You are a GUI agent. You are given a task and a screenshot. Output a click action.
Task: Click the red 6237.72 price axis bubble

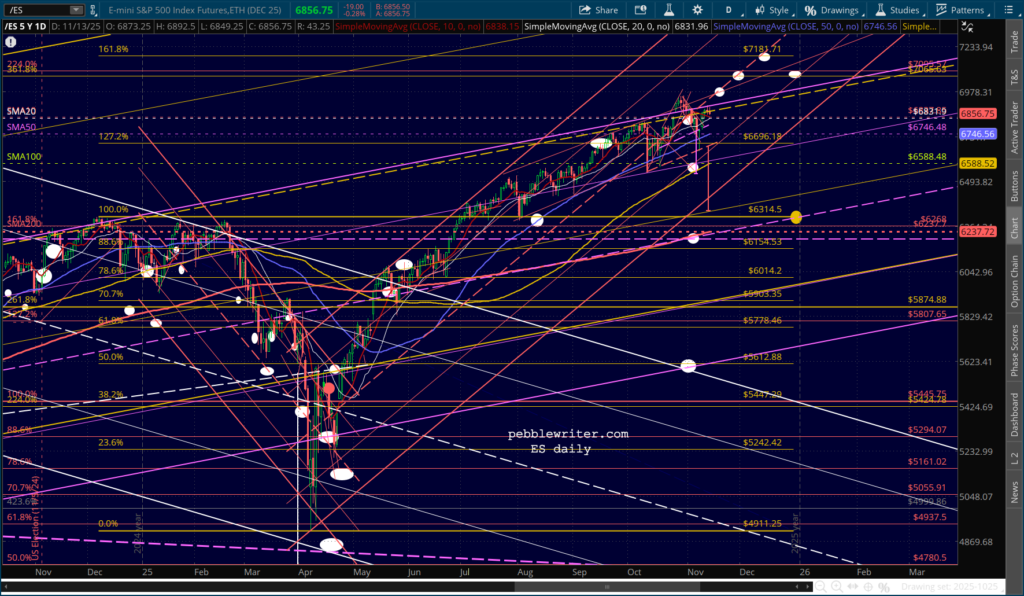point(978,232)
